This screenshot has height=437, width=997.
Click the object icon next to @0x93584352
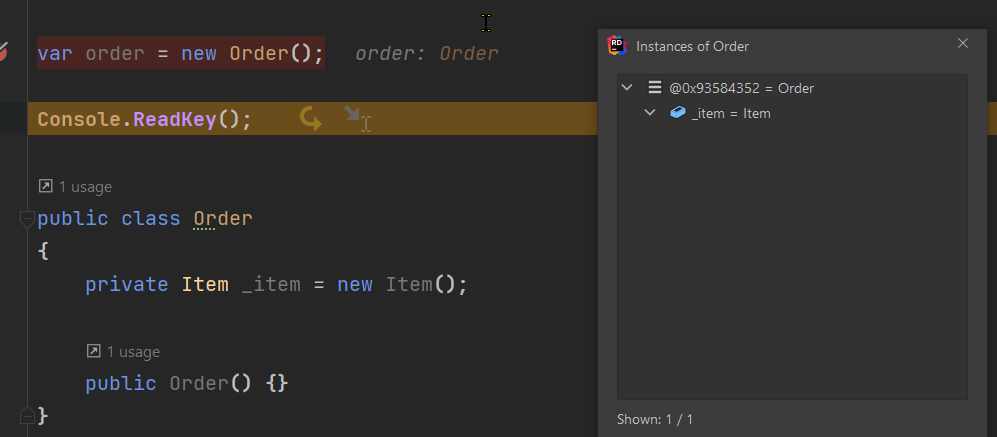pos(654,88)
